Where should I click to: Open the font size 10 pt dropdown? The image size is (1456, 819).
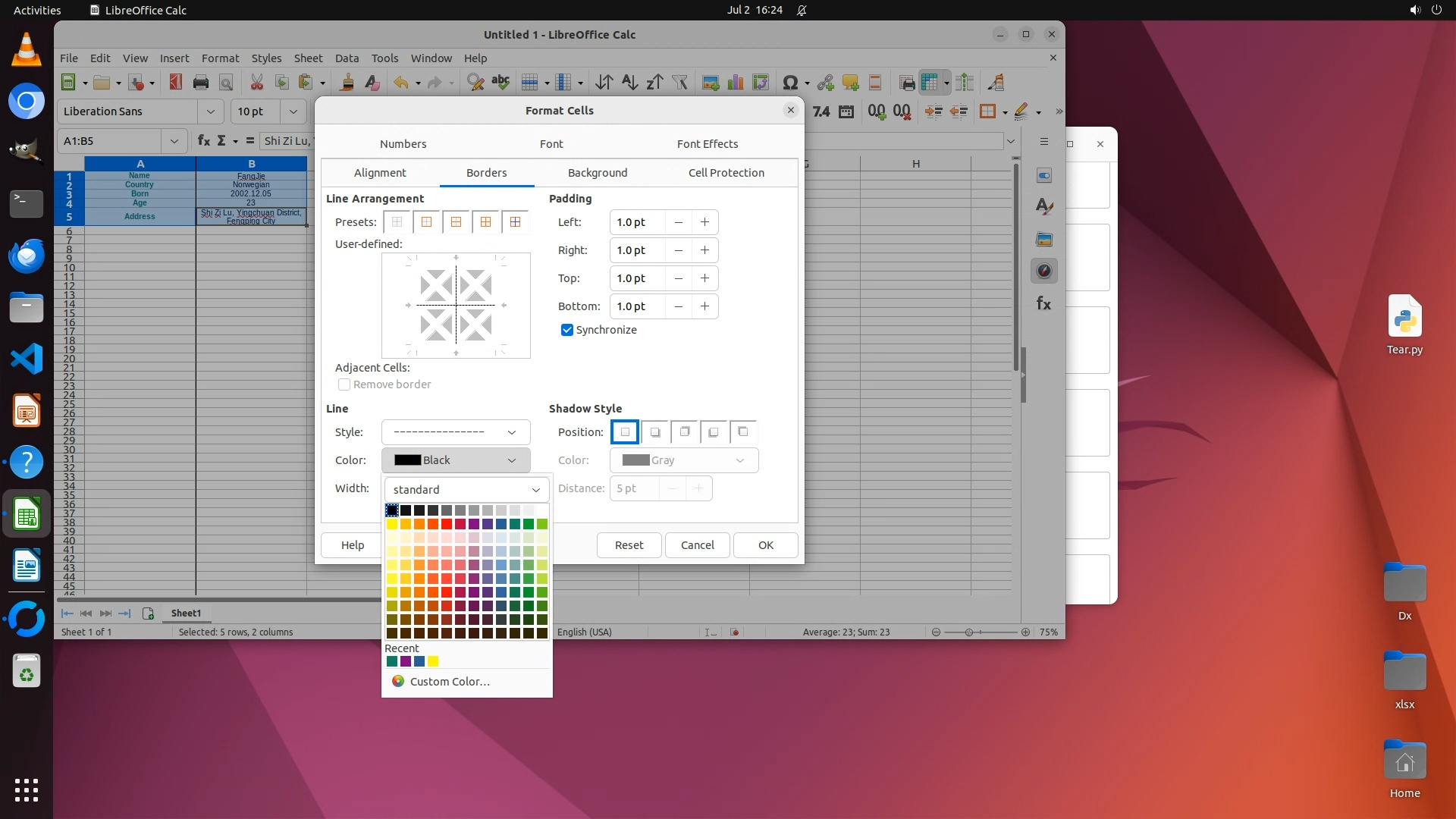293,111
